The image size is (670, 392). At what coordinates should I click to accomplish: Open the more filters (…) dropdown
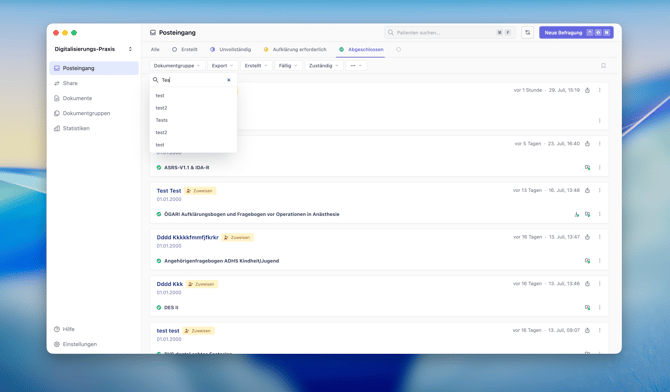(x=356, y=65)
